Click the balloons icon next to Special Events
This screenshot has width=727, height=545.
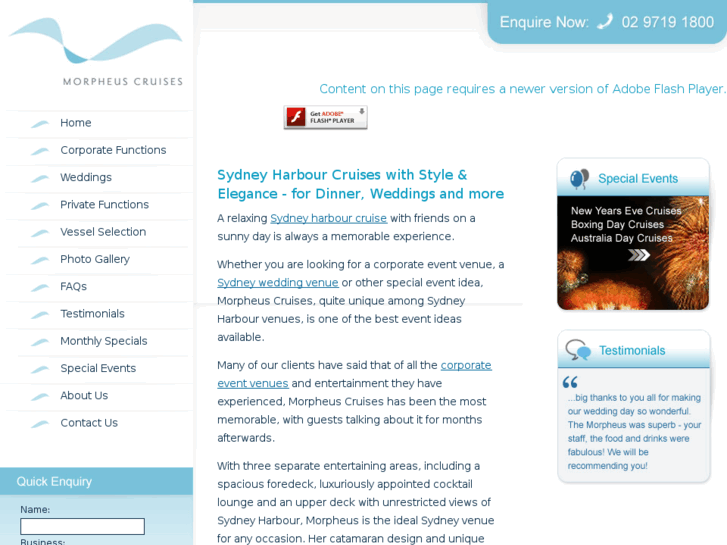[579, 179]
